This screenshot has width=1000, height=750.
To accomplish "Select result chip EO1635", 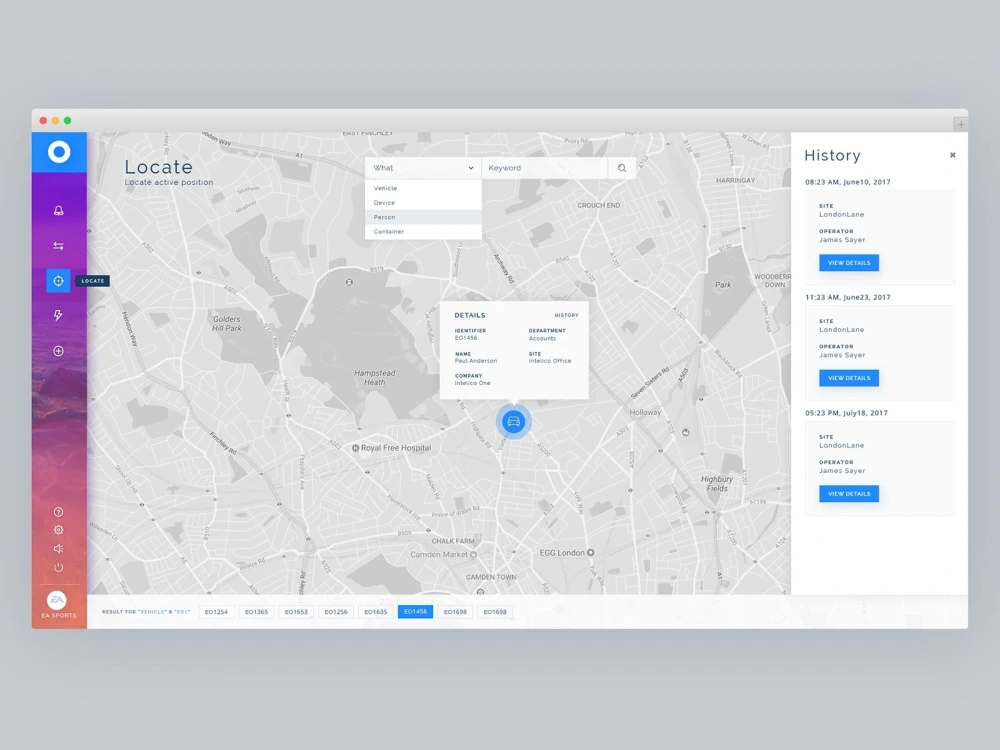I will point(376,612).
